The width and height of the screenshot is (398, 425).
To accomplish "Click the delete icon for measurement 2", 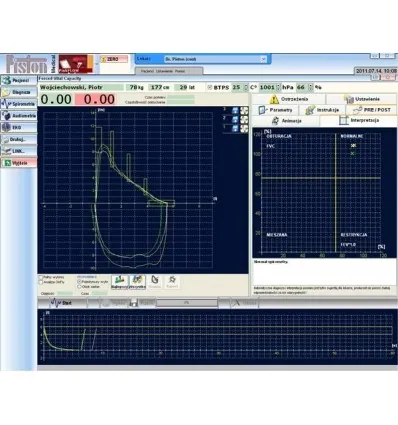I will point(244,119).
